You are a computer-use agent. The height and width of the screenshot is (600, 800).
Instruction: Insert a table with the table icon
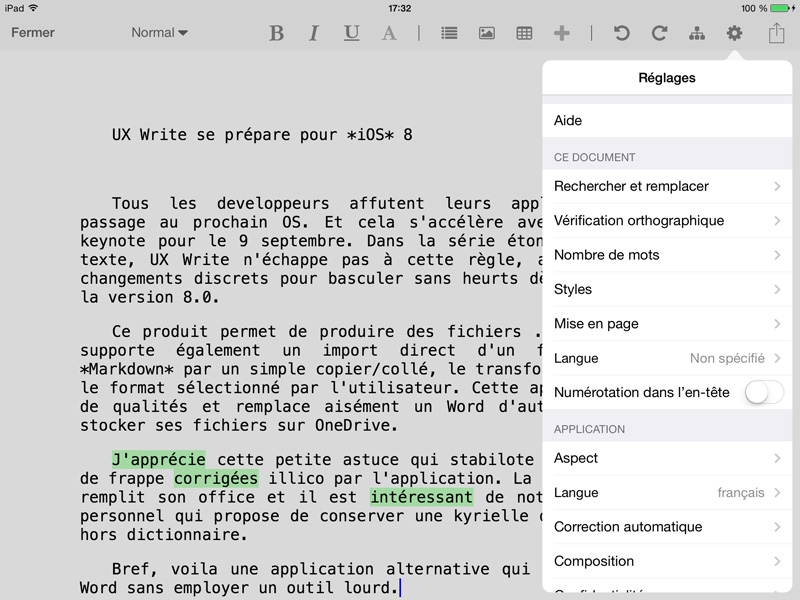[524, 33]
